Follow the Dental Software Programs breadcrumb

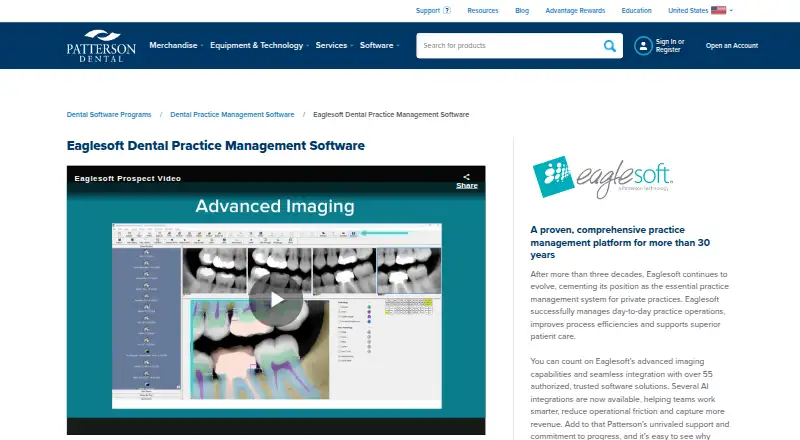pos(109,115)
